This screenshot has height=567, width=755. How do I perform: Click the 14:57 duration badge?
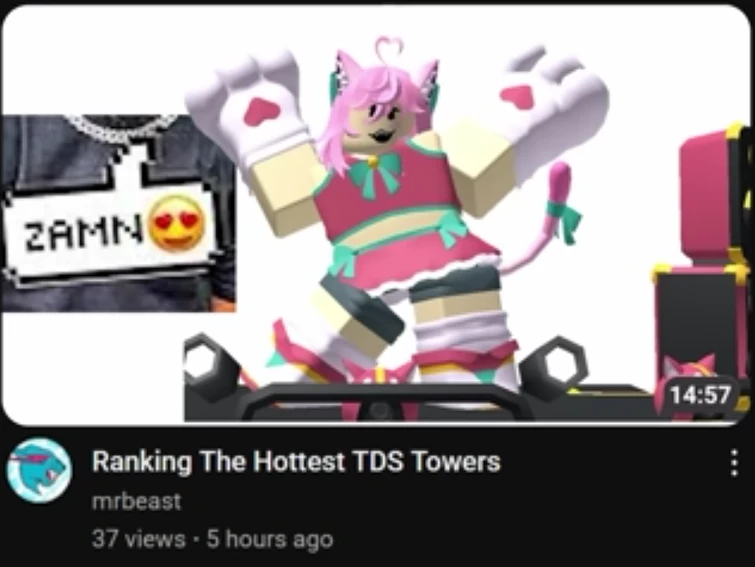[701, 395]
